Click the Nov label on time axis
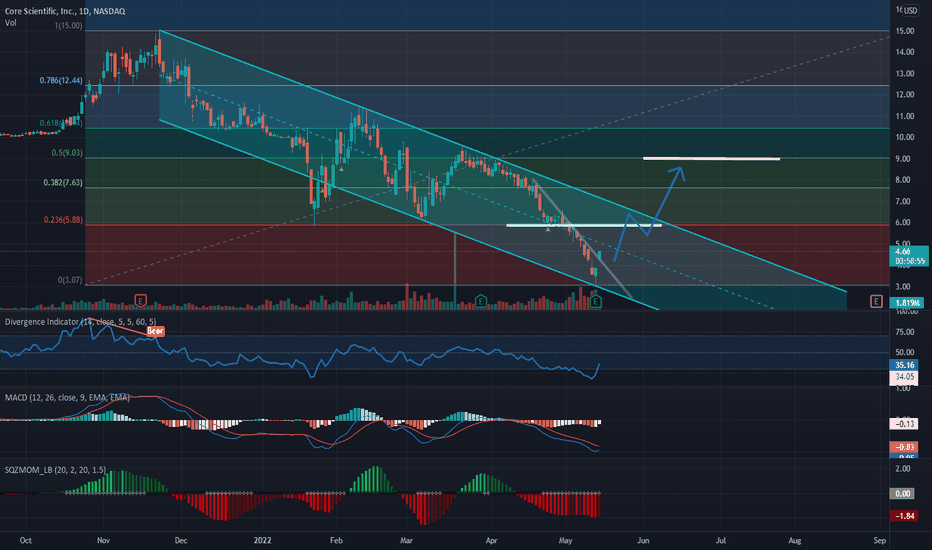This screenshot has height=550, width=932. tap(103, 540)
